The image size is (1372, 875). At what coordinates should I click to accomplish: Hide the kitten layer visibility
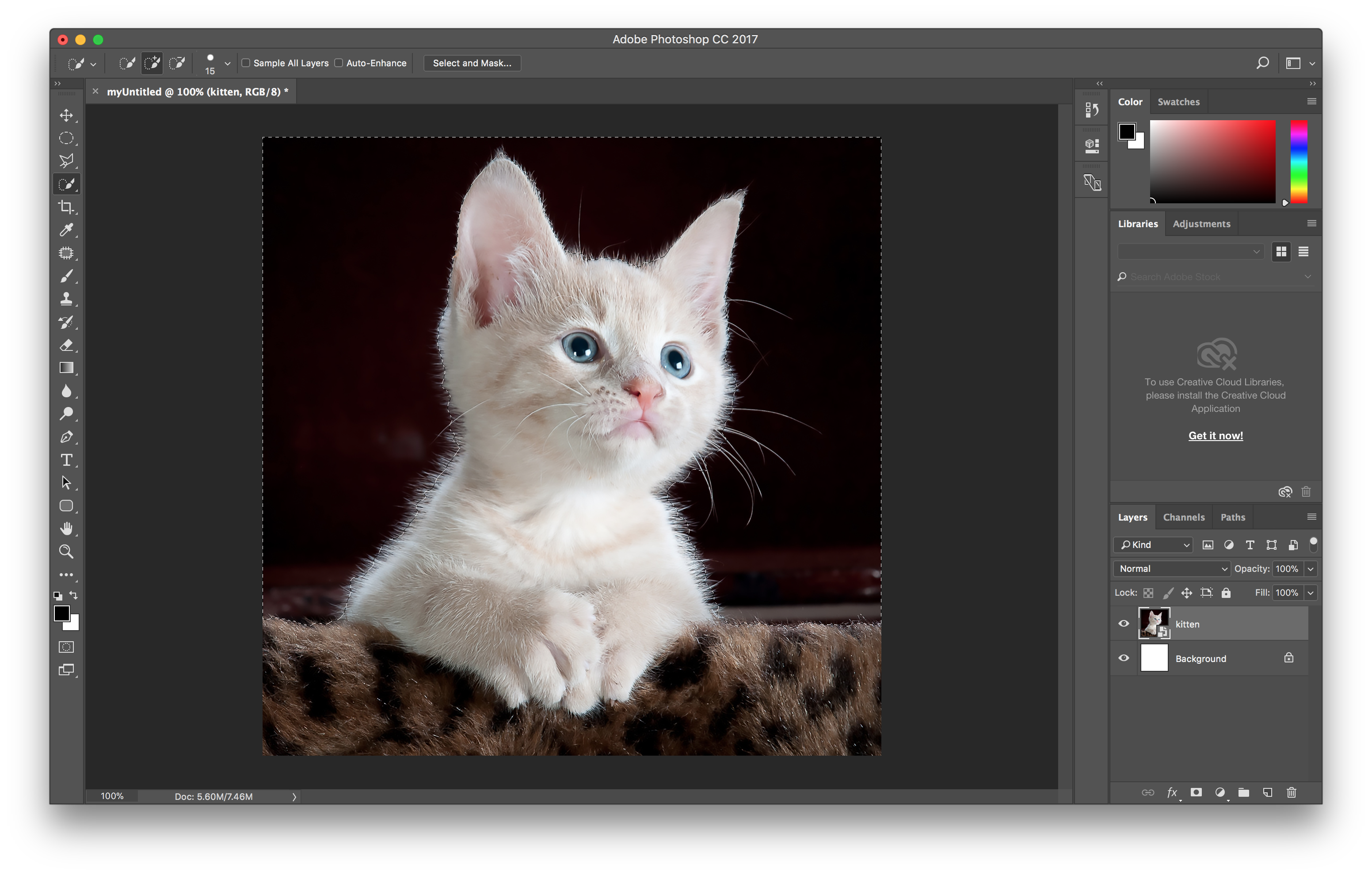[x=1123, y=623]
